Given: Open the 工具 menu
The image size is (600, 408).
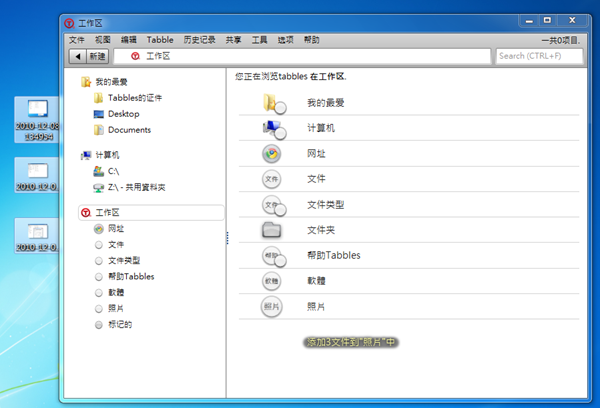Looking at the screenshot, I should pyautogui.click(x=259, y=40).
